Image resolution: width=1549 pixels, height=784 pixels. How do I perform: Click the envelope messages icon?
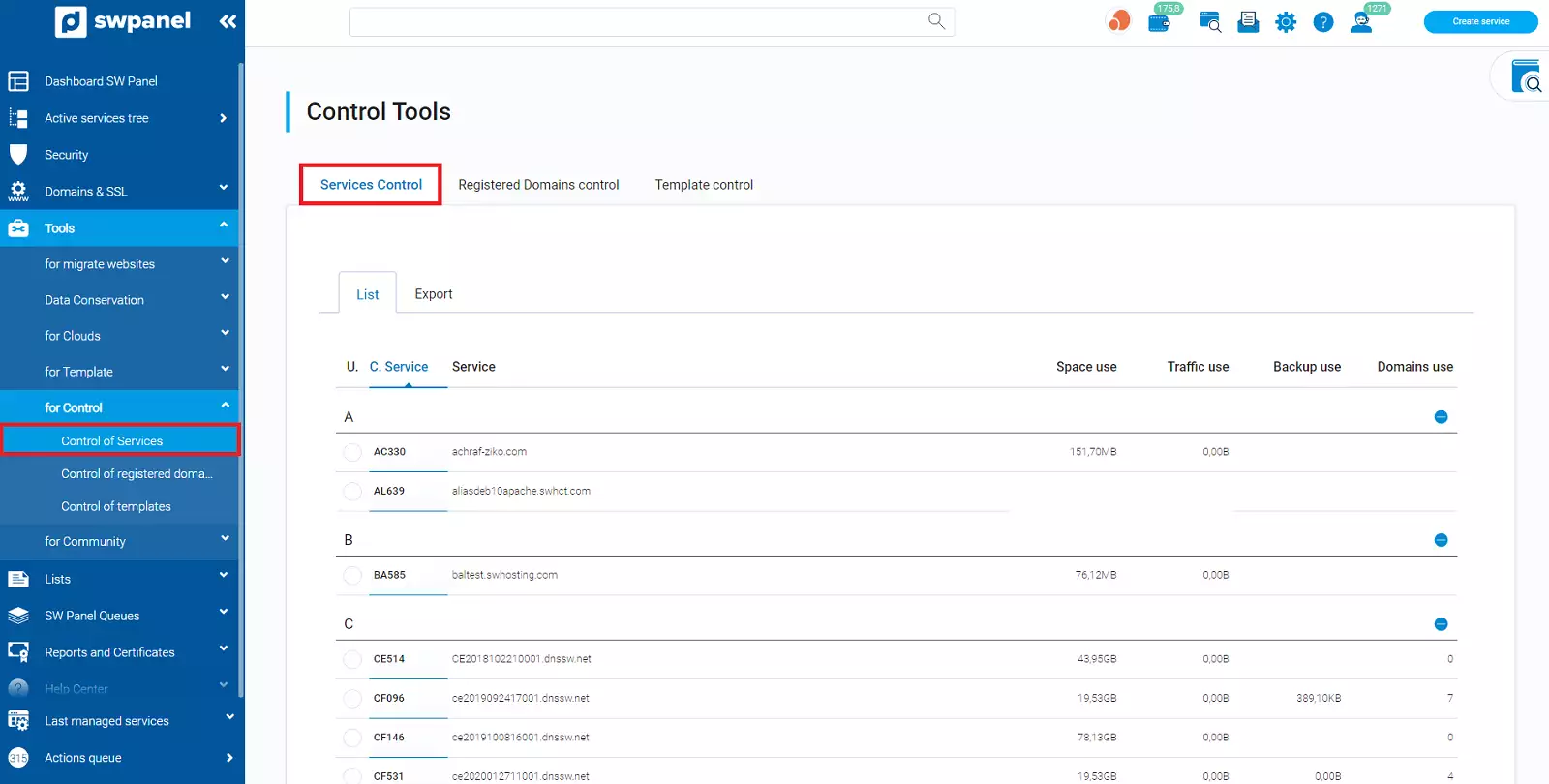point(1248,22)
